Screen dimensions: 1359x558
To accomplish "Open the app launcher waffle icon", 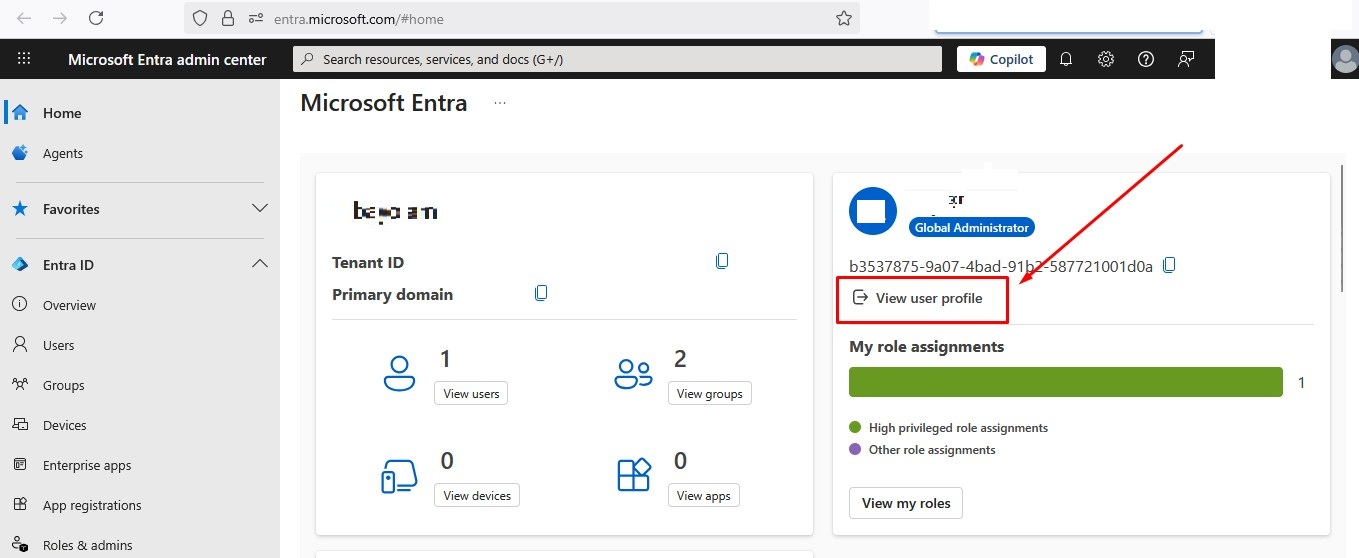I will [x=24, y=59].
